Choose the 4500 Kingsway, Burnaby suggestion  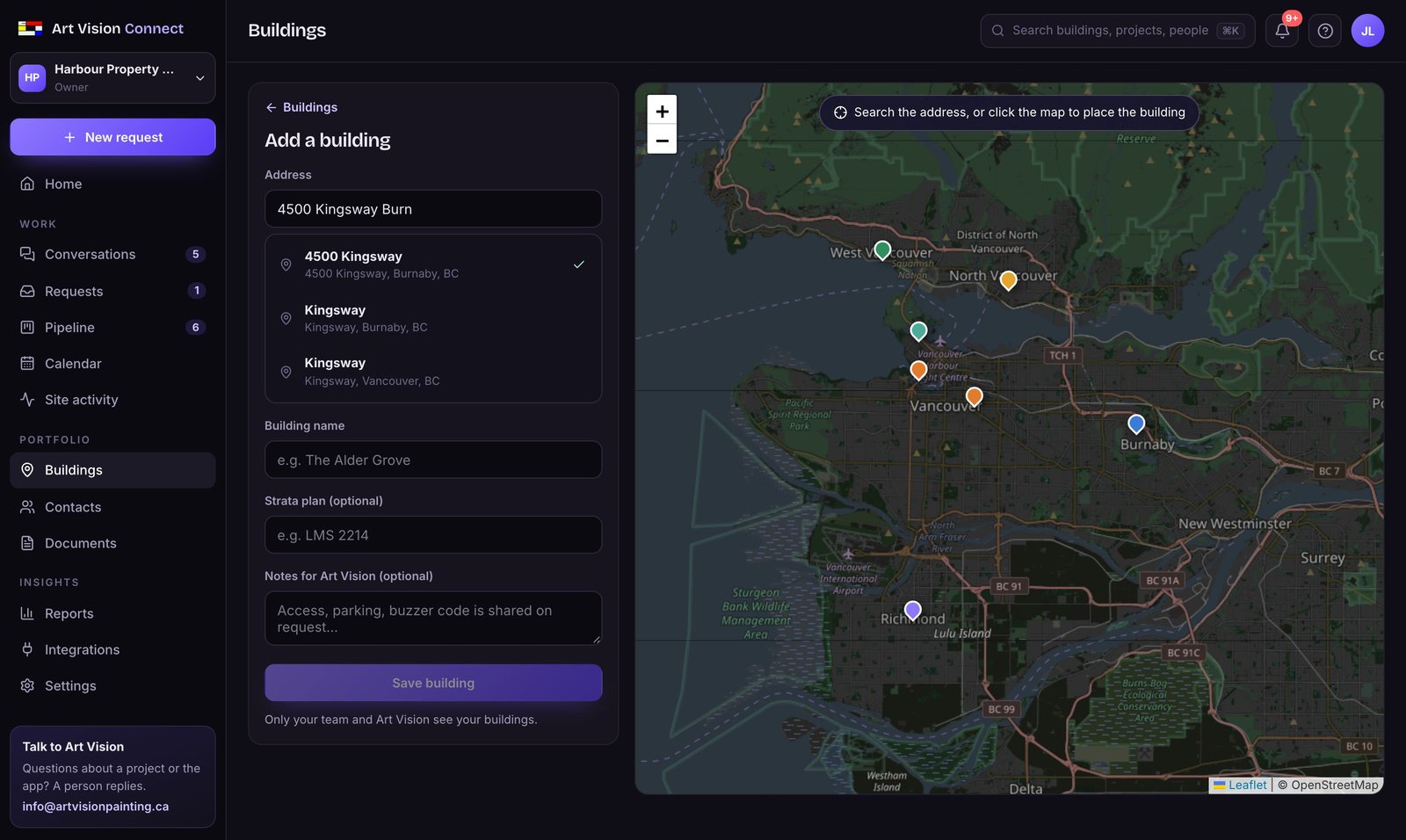coord(433,264)
